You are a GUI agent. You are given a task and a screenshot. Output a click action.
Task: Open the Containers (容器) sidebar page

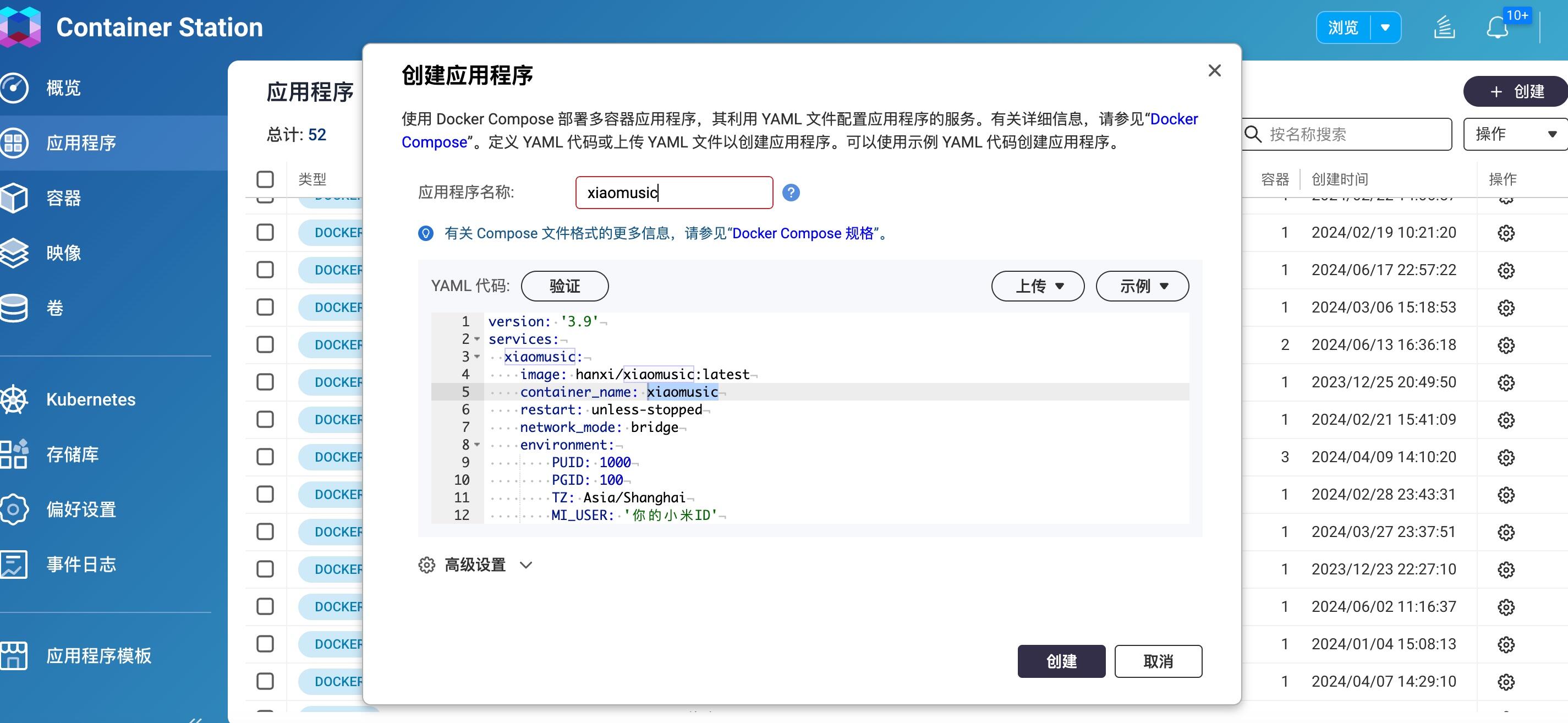click(x=63, y=198)
